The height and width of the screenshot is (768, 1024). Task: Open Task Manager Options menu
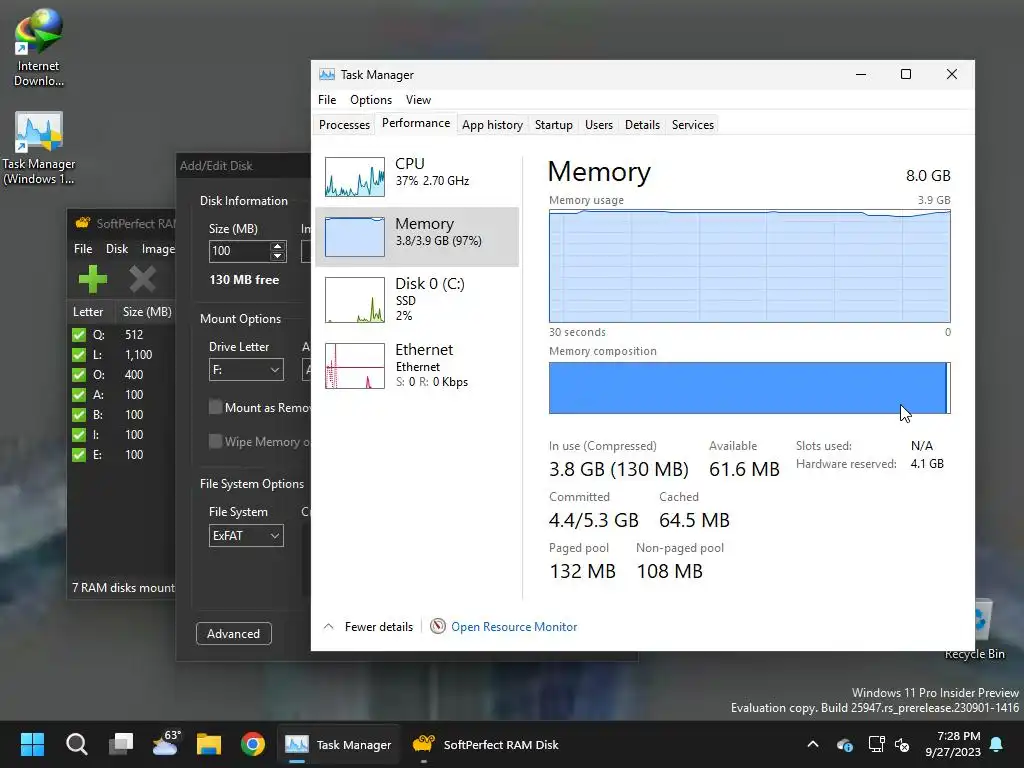tap(371, 100)
